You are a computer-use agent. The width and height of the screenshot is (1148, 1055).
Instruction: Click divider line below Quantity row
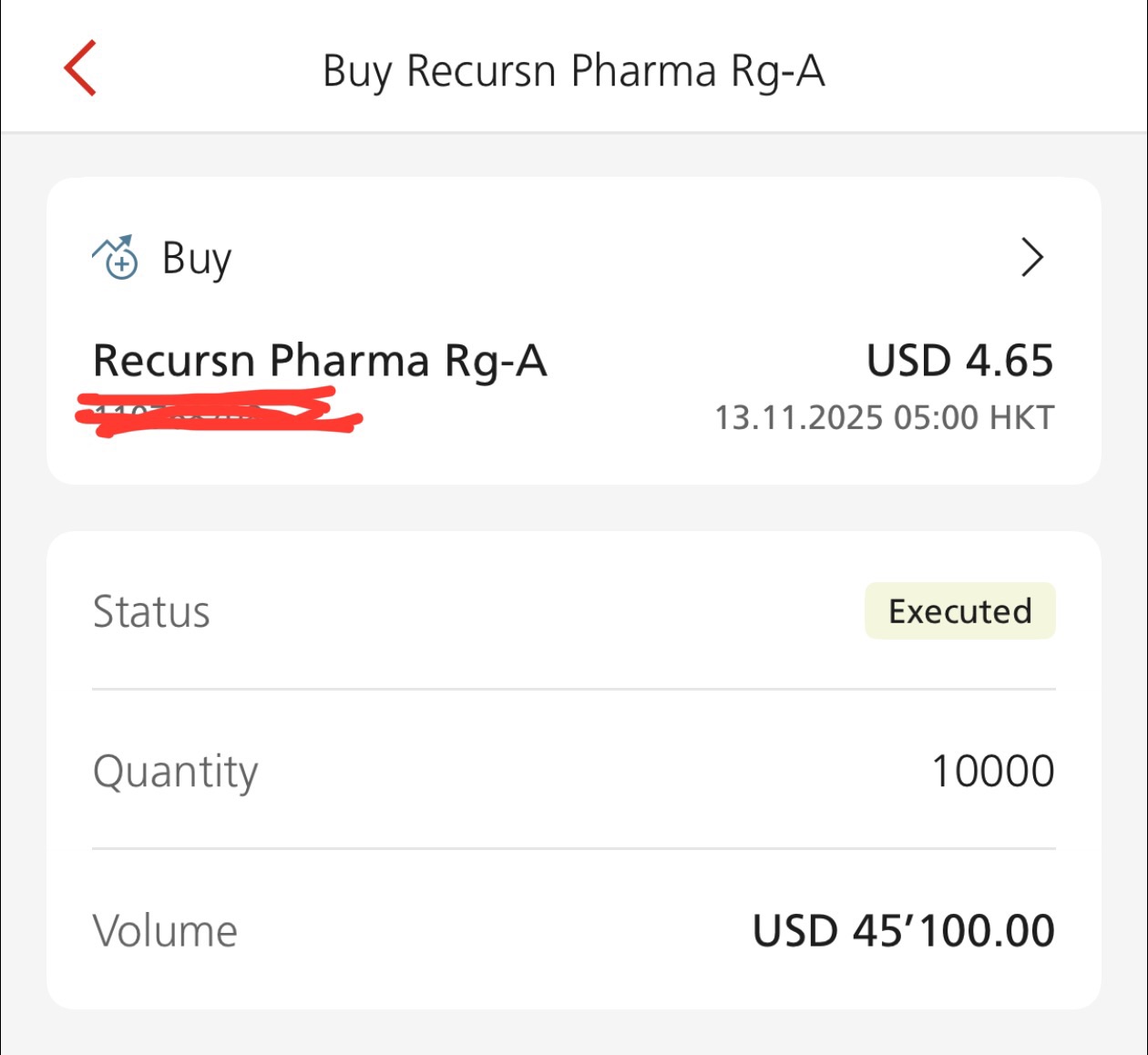(574, 849)
